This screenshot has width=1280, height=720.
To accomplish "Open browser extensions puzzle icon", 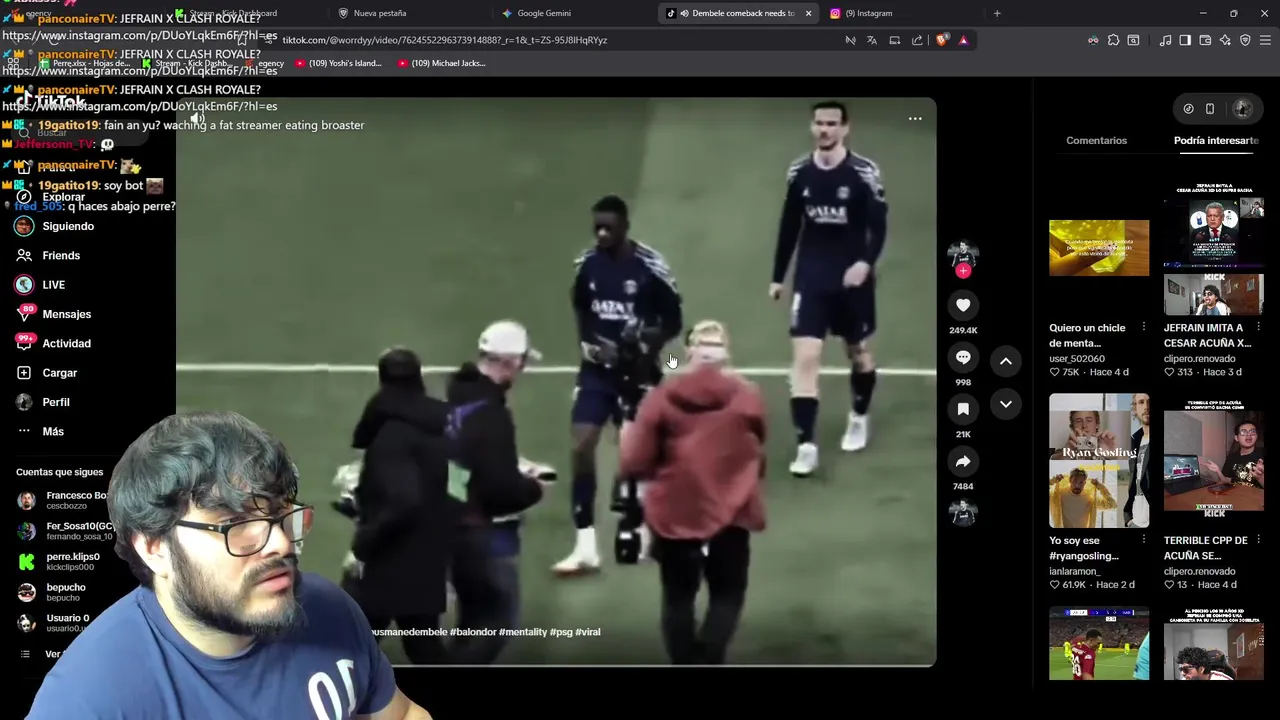I will pyautogui.click(x=1113, y=40).
